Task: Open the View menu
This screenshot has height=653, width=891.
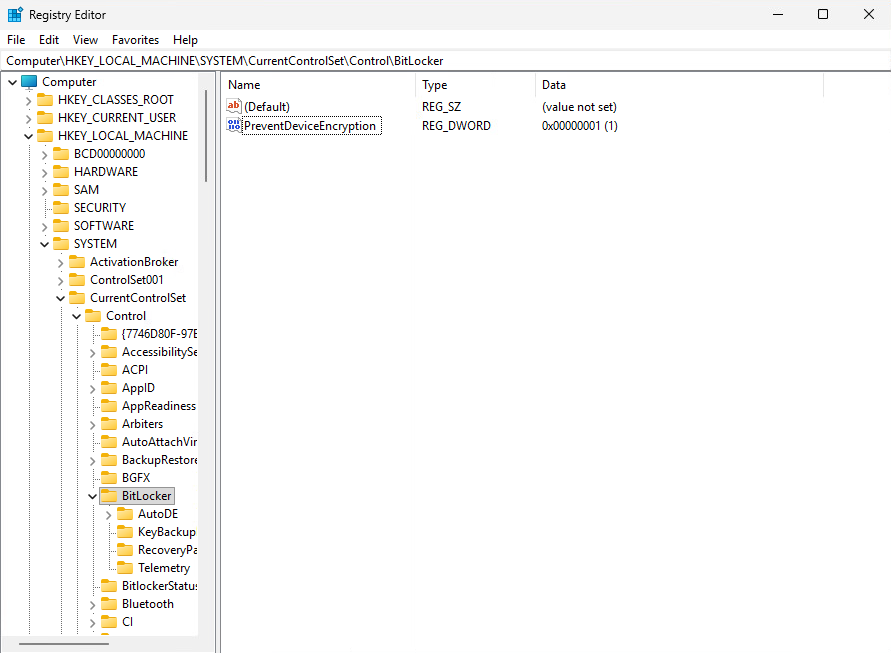Action: pyautogui.click(x=85, y=40)
